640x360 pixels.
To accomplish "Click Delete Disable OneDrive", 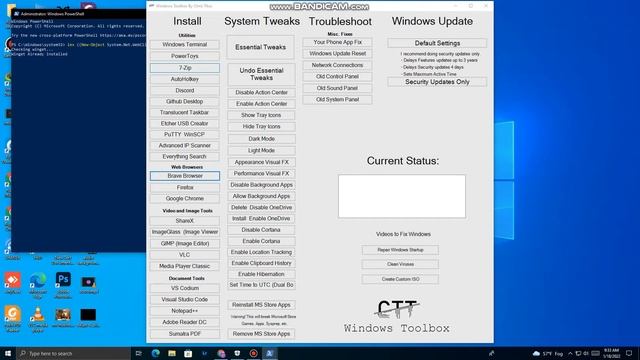I will tap(261, 207).
